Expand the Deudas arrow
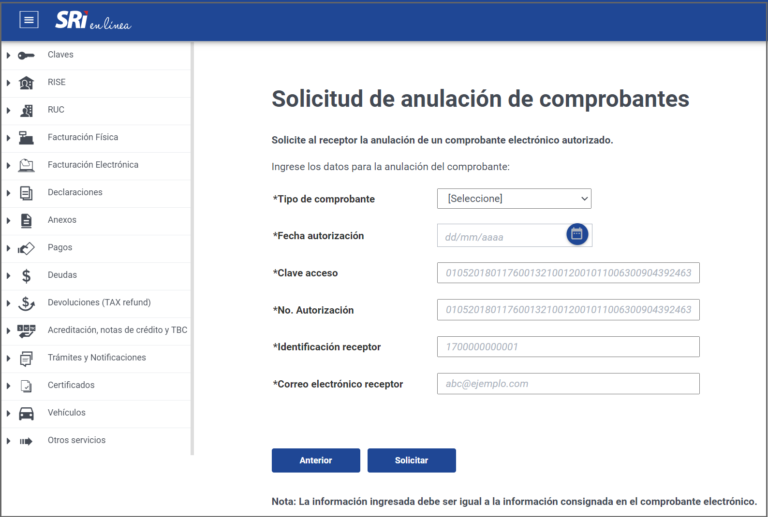This screenshot has width=768, height=517. click(x=8, y=276)
